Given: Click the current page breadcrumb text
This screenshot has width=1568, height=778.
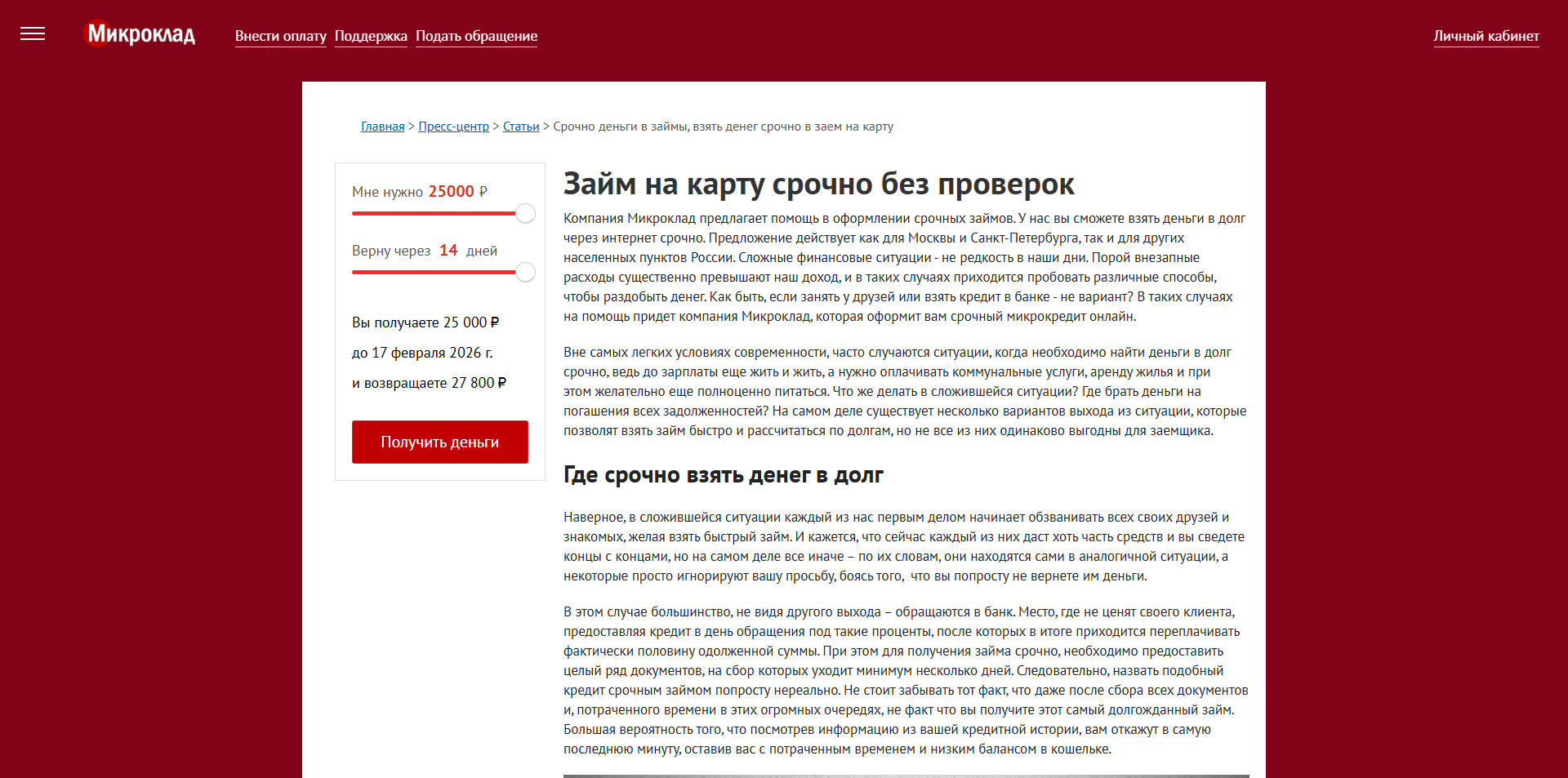Looking at the screenshot, I should pyautogui.click(x=723, y=127).
